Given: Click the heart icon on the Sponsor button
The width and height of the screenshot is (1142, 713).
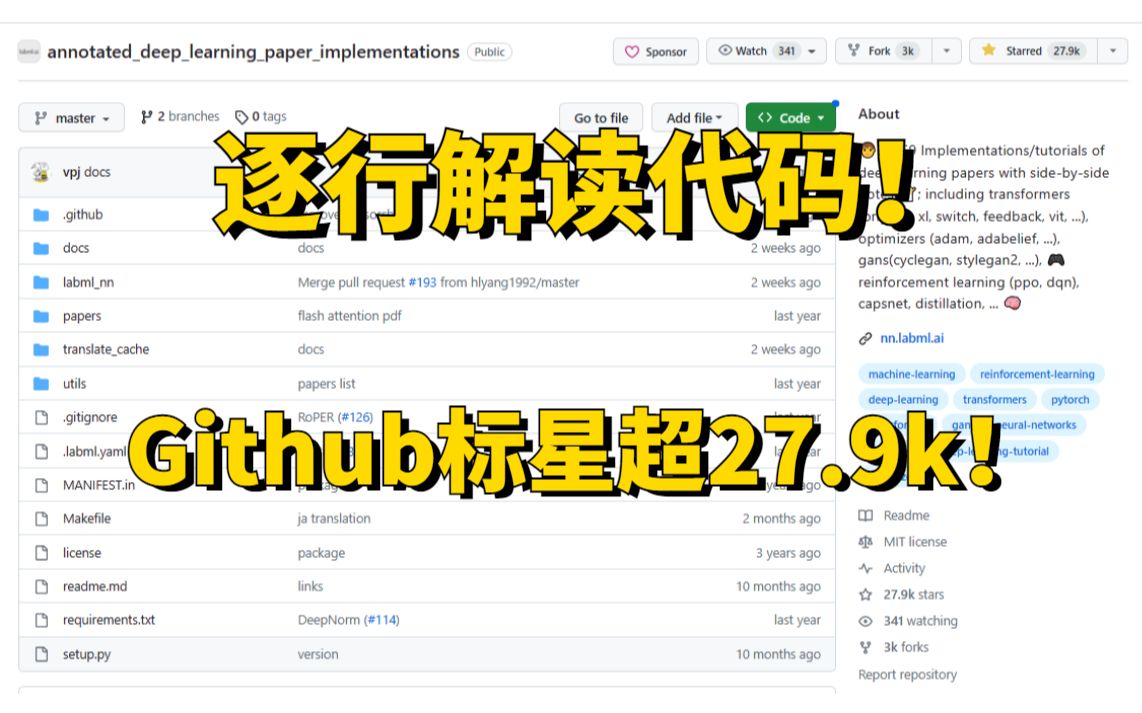Looking at the screenshot, I should tap(631, 51).
